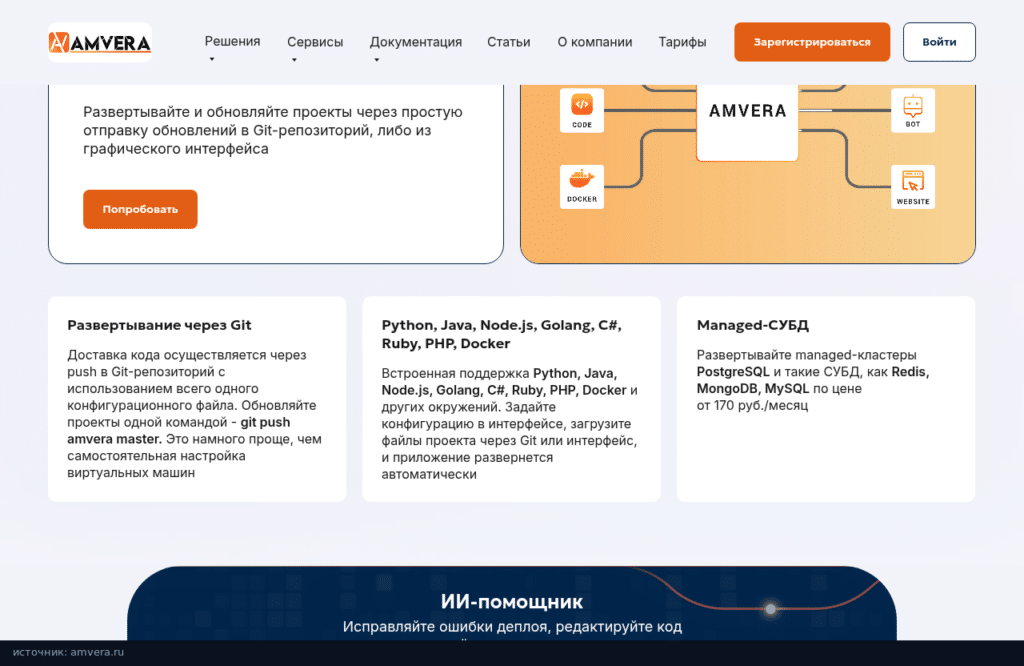Go to the Статьи page
This screenshot has width=1024, height=666.
509,42
